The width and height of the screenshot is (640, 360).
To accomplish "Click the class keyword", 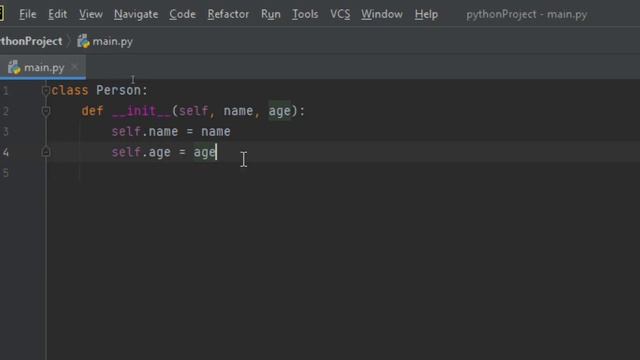I will point(70,90).
